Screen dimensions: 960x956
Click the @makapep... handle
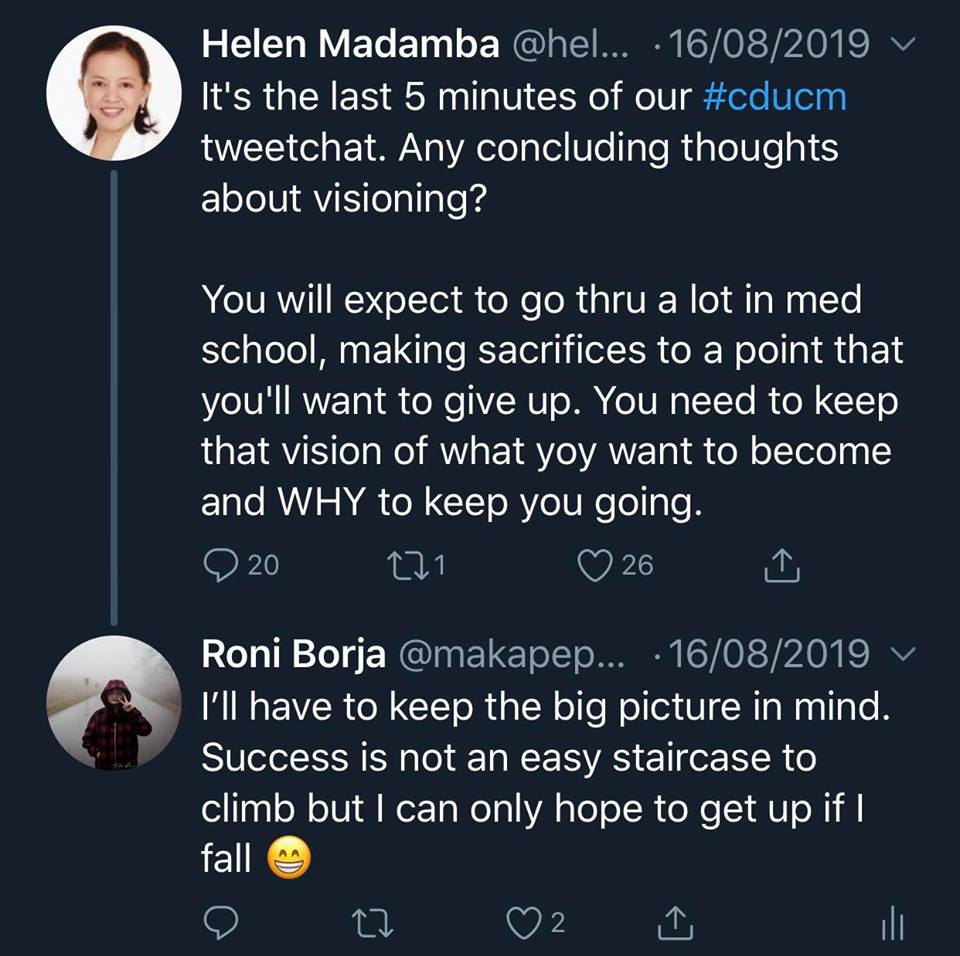[x=512, y=654]
